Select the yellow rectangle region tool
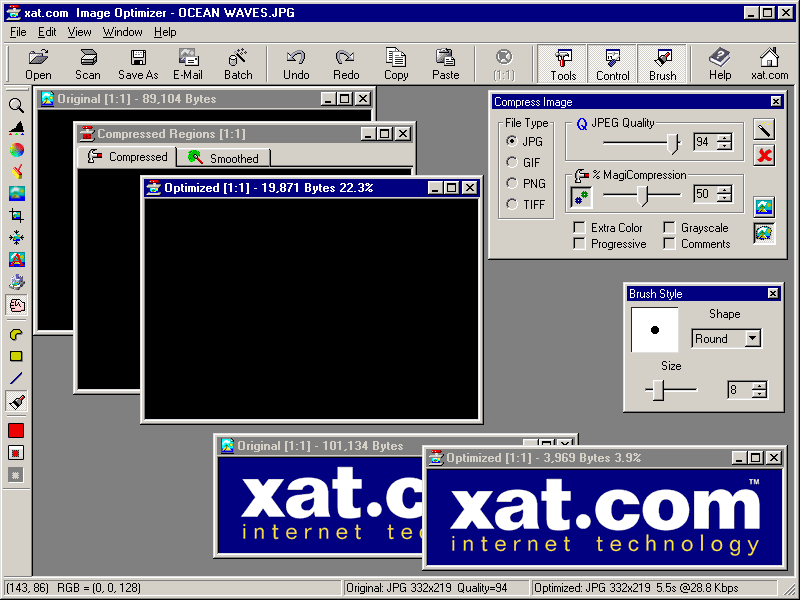800x600 pixels. coord(16,356)
